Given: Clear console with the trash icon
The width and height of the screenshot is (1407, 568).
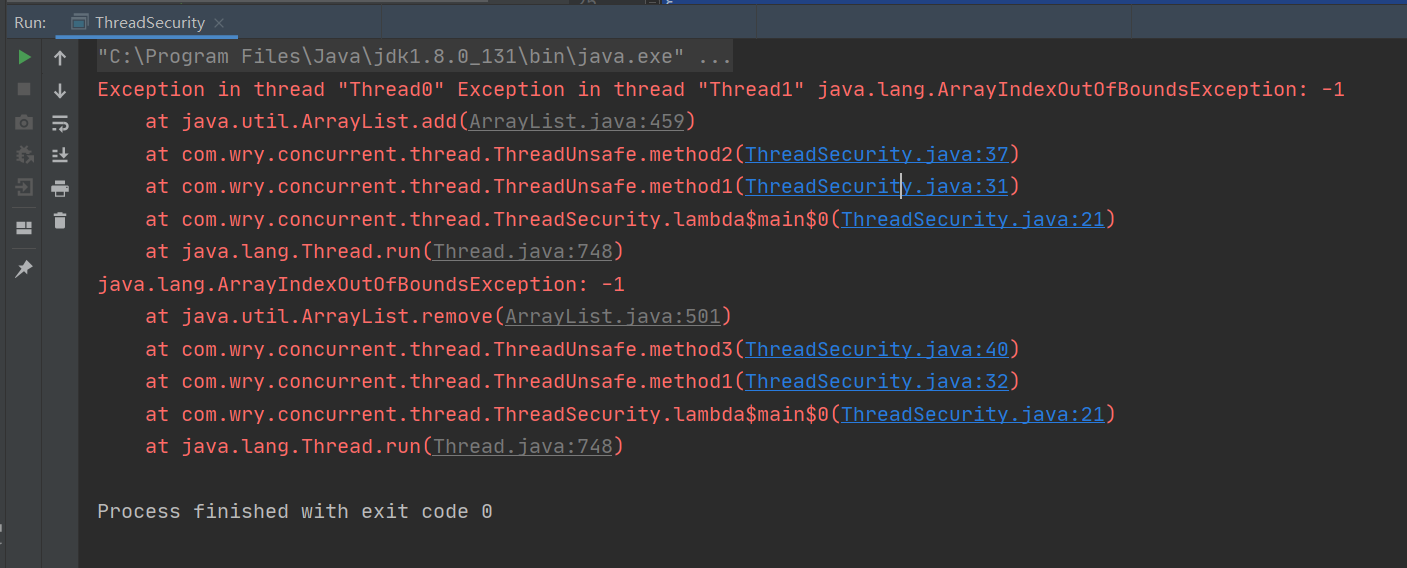Looking at the screenshot, I should coord(60,220).
